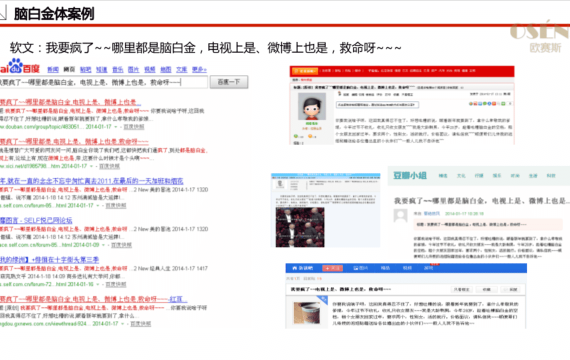Viewport: 570px width, 360px height.
Task: Open result 徘徊在十字街头第三季
Action: point(49,260)
